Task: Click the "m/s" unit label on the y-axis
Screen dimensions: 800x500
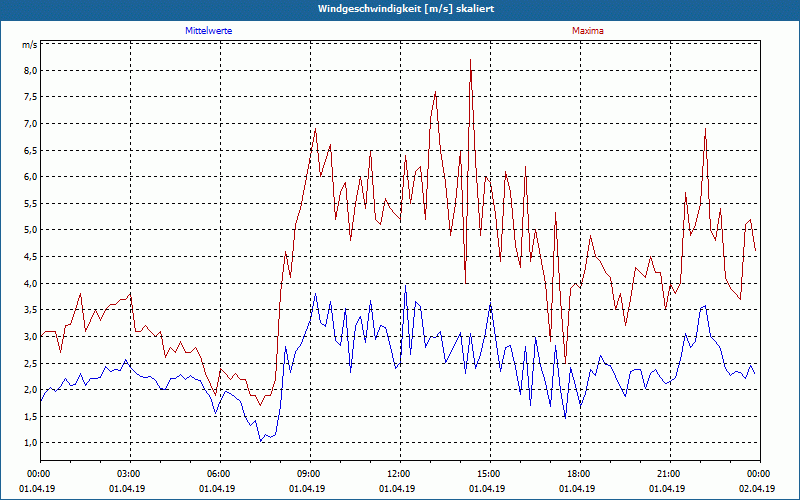Action: click(30, 45)
